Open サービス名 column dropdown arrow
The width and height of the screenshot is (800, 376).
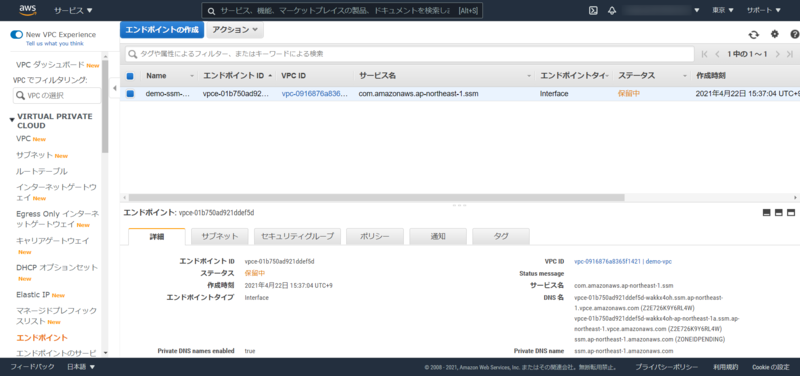(x=530, y=76)
